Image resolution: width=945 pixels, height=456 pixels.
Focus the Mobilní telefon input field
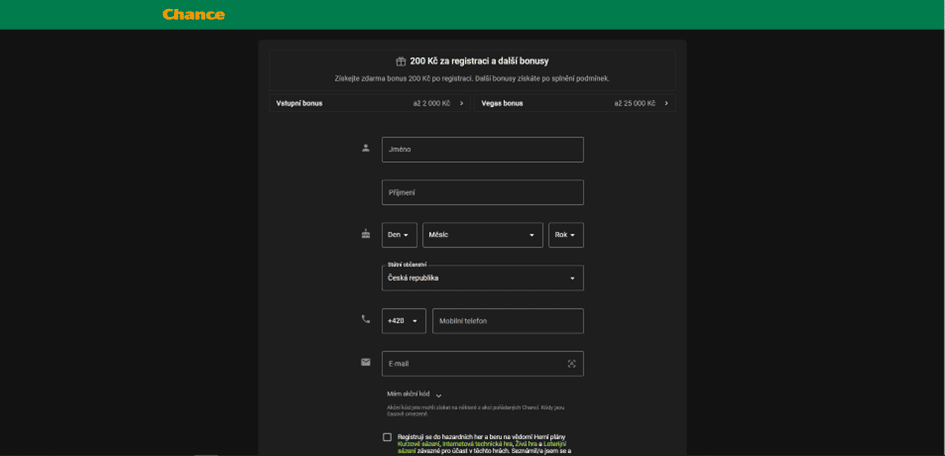click(508, 321)
